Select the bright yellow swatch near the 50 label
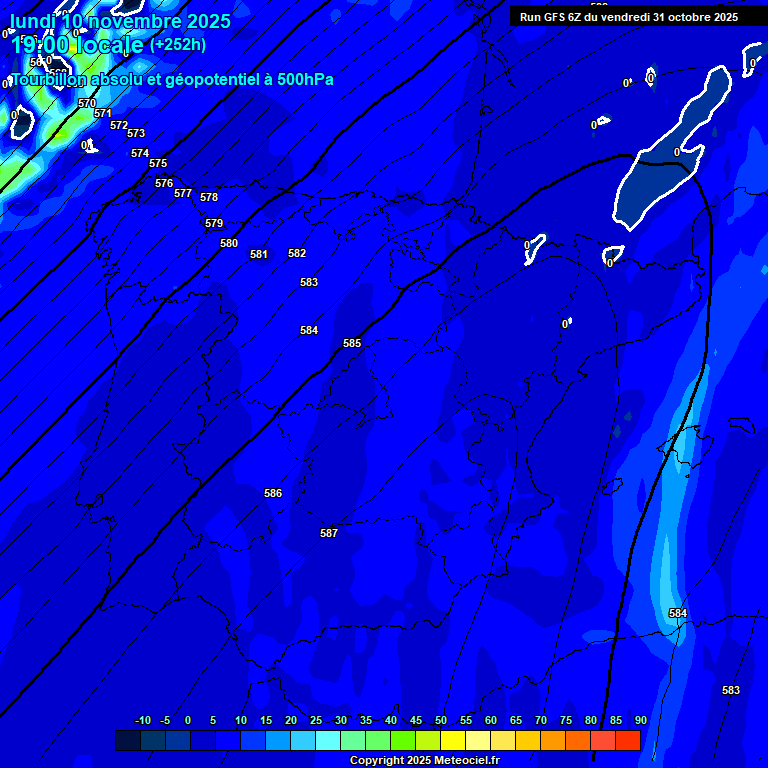This screenshot has height=768, width=768. (x=453, y=741)
